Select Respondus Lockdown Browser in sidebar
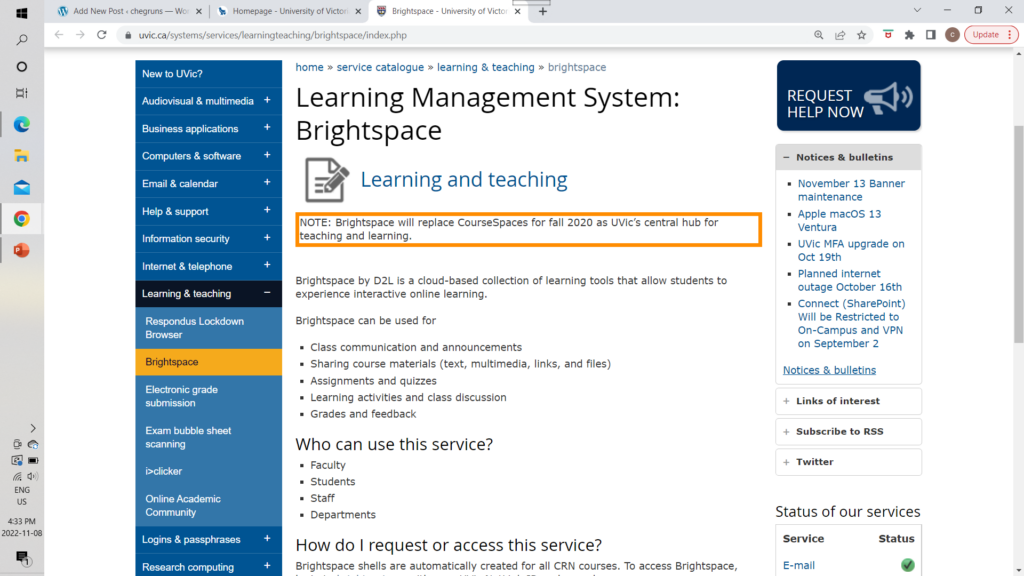Image resolution: width=1024 pixels, height=576 pixels. pos(194,328)
